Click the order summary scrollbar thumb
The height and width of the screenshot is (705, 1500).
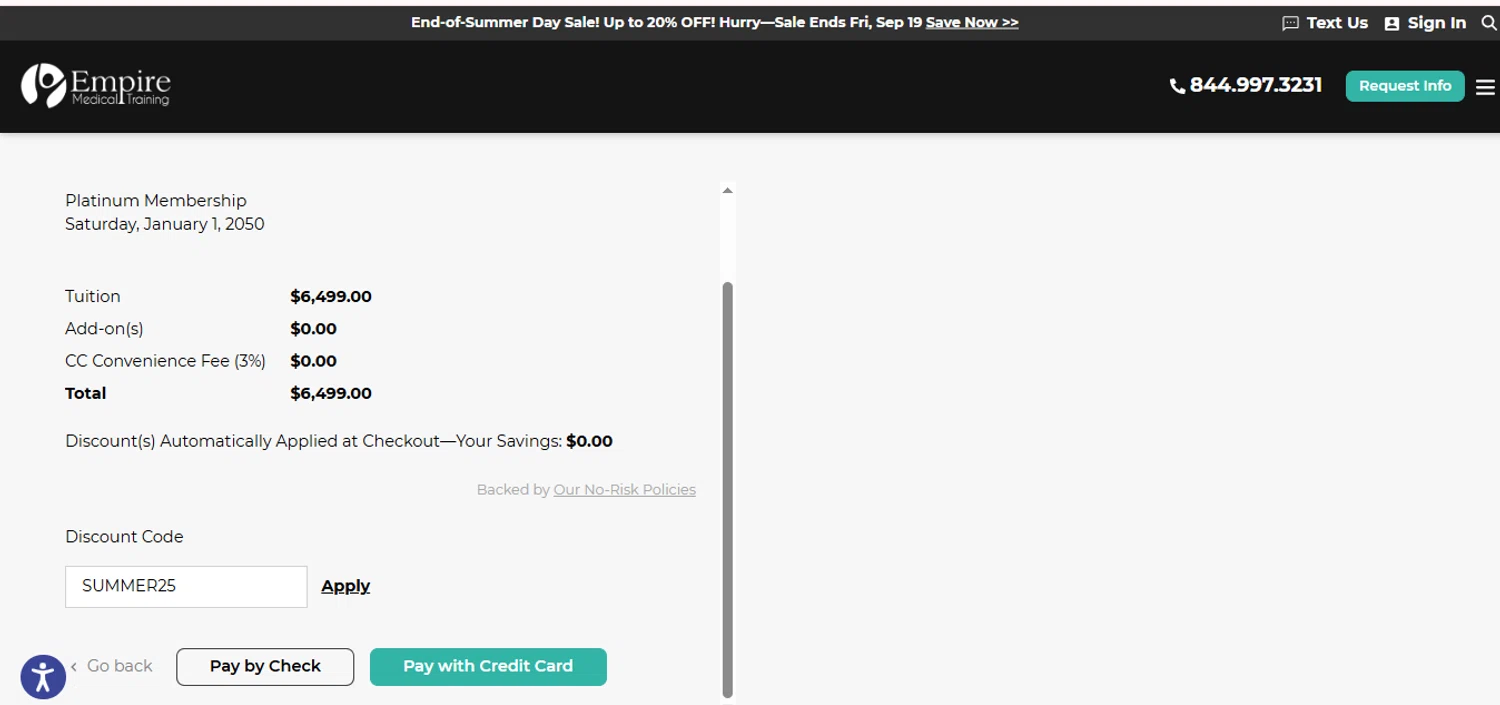pos(728,490)
